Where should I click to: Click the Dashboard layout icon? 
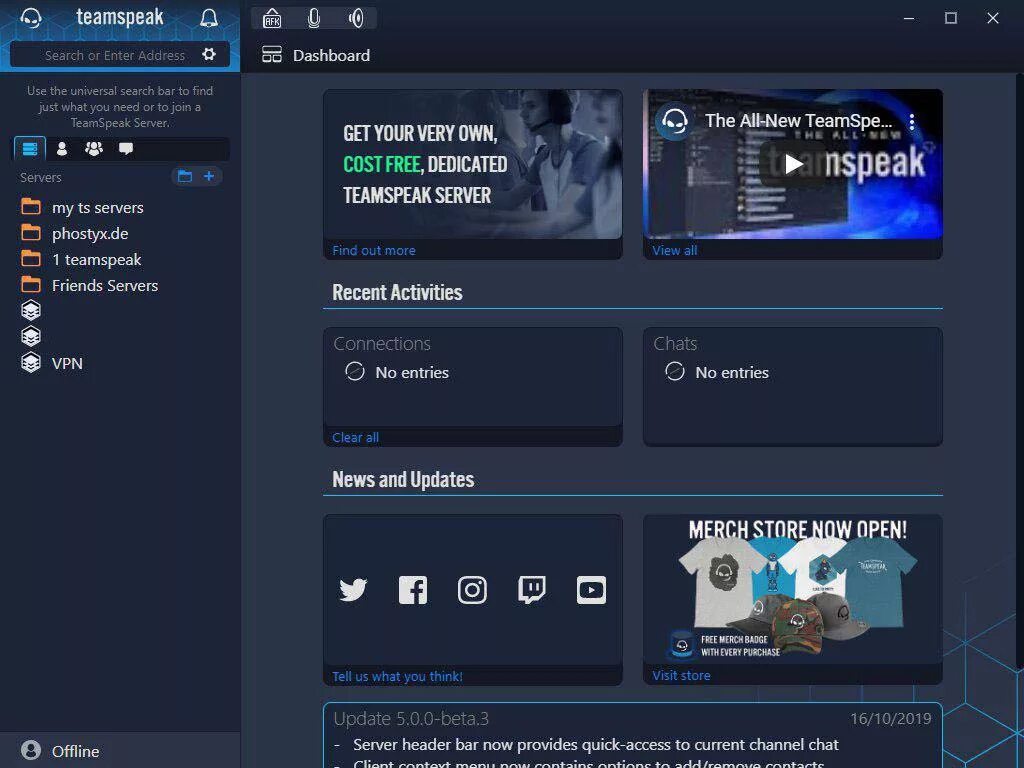coord(272,54)
